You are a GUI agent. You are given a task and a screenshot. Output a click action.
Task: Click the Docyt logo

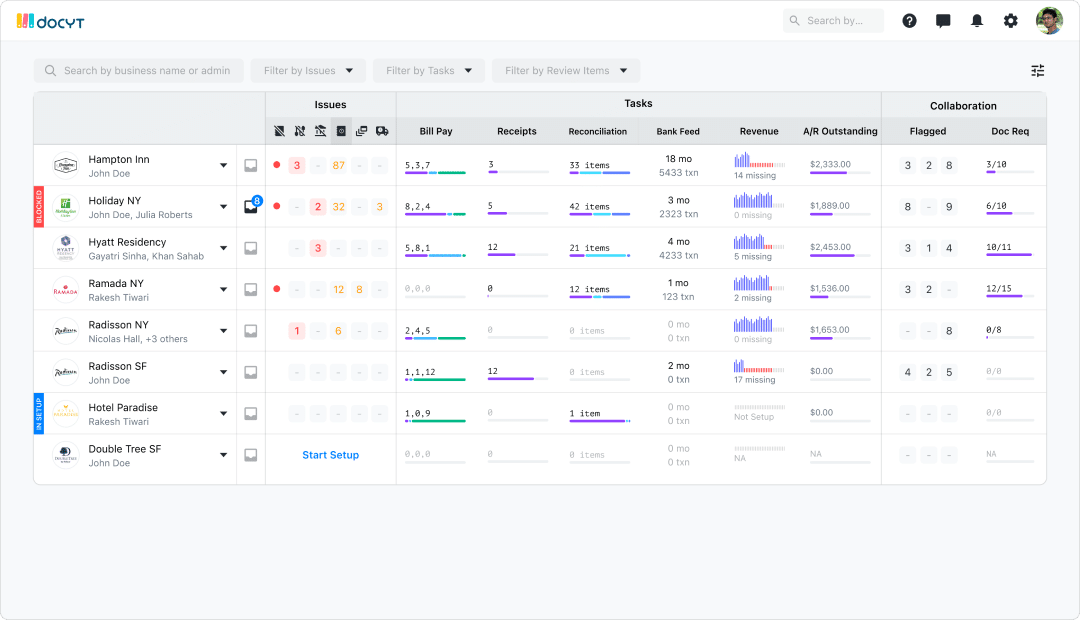pyautogui.click(x=50, y=21)
